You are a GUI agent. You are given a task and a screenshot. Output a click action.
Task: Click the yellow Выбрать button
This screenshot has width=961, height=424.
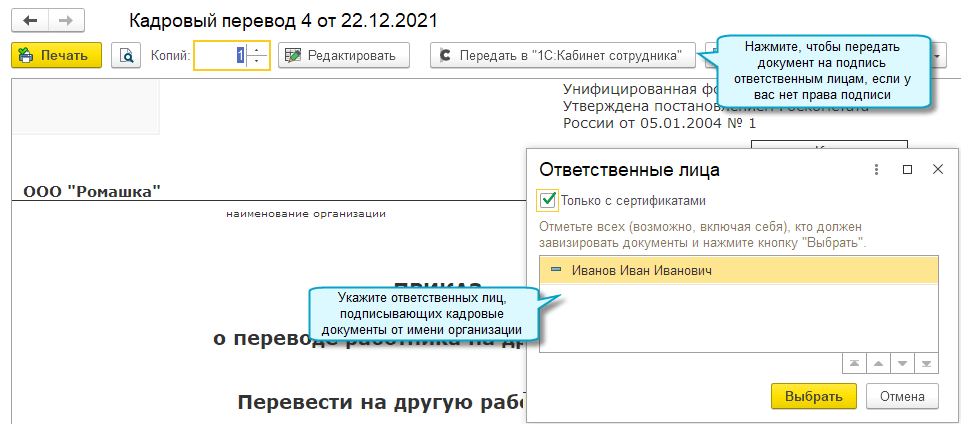pos(815,396)
